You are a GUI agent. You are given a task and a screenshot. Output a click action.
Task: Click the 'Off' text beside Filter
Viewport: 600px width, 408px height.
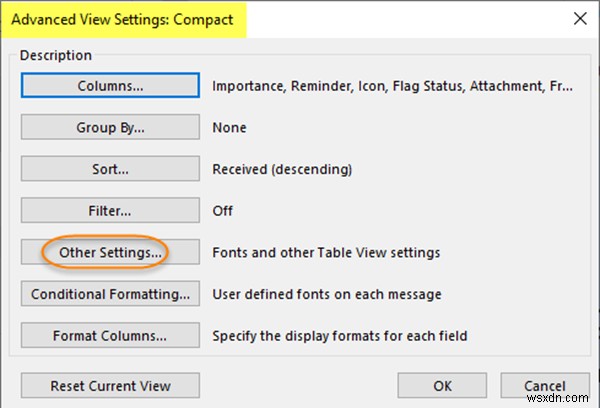(x=223, y=212)
